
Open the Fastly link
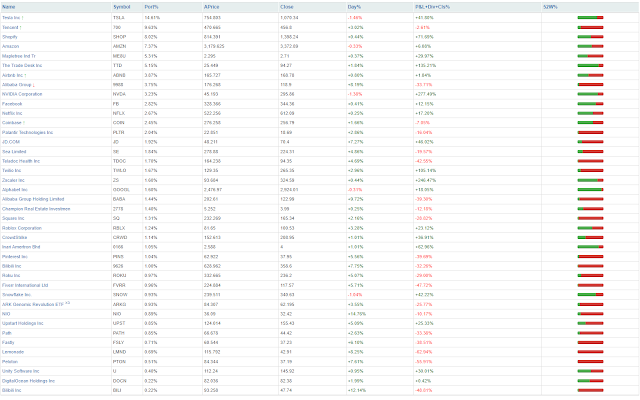(x=8, y=342)
